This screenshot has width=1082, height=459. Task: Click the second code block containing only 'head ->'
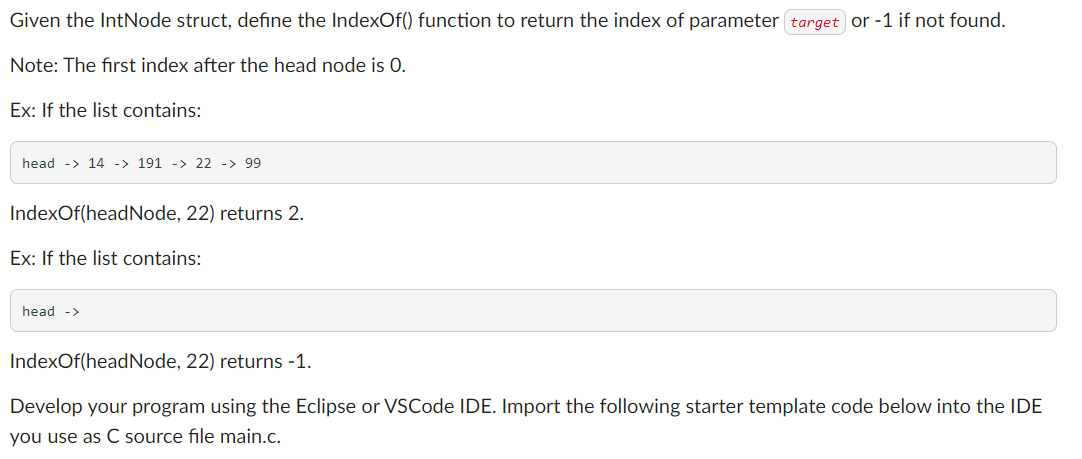click(533, 311)
